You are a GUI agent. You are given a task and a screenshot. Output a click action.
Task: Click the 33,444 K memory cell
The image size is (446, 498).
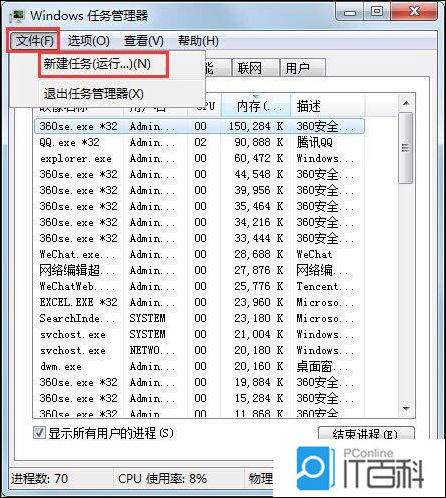coord(259,238)
